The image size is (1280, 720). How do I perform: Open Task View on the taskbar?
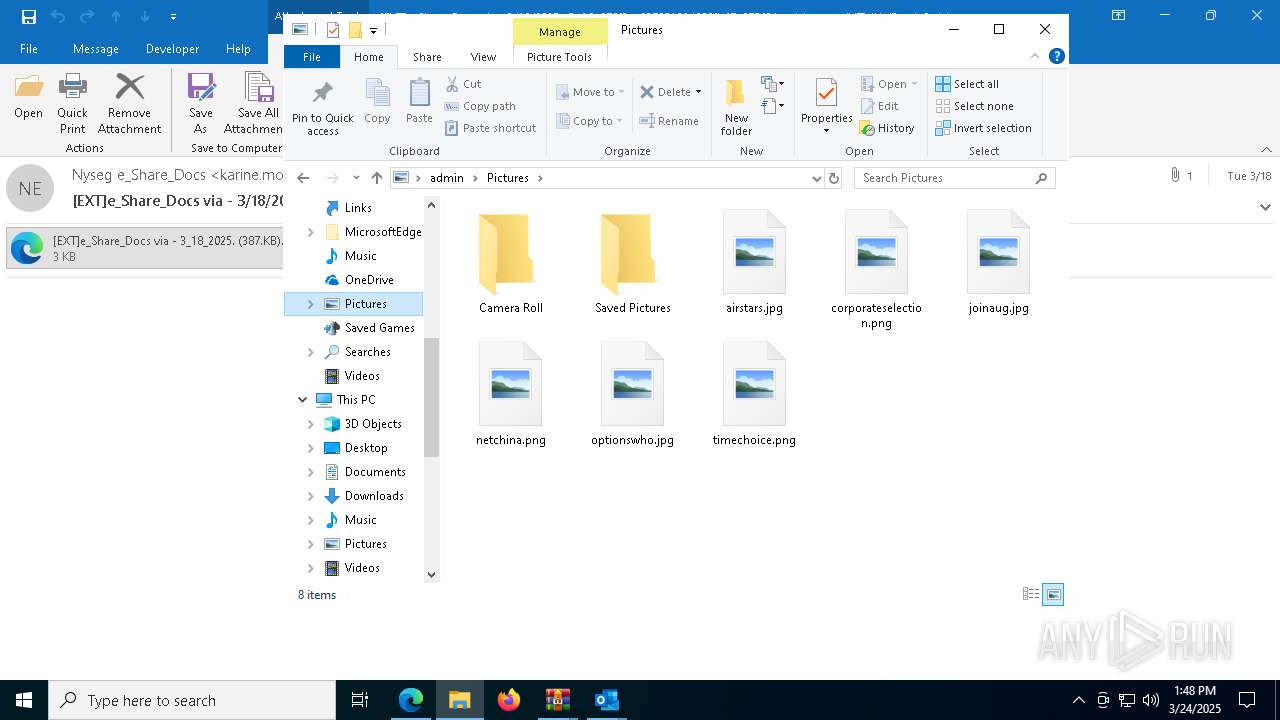(360, 700)
